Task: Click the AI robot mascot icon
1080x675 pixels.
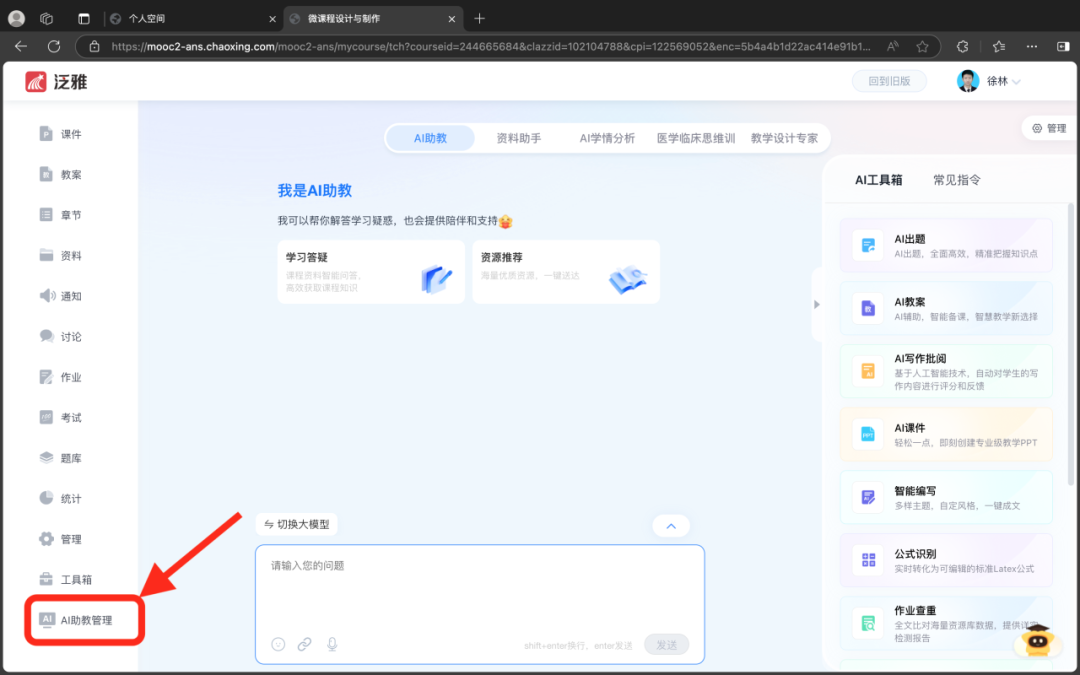Action: 1037,642
